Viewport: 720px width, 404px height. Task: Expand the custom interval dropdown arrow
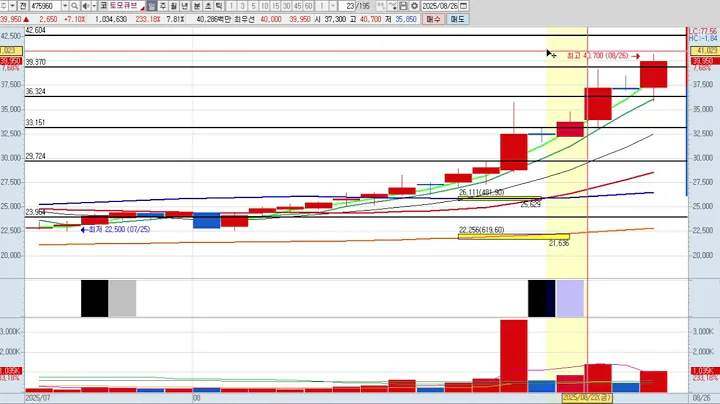333,6
